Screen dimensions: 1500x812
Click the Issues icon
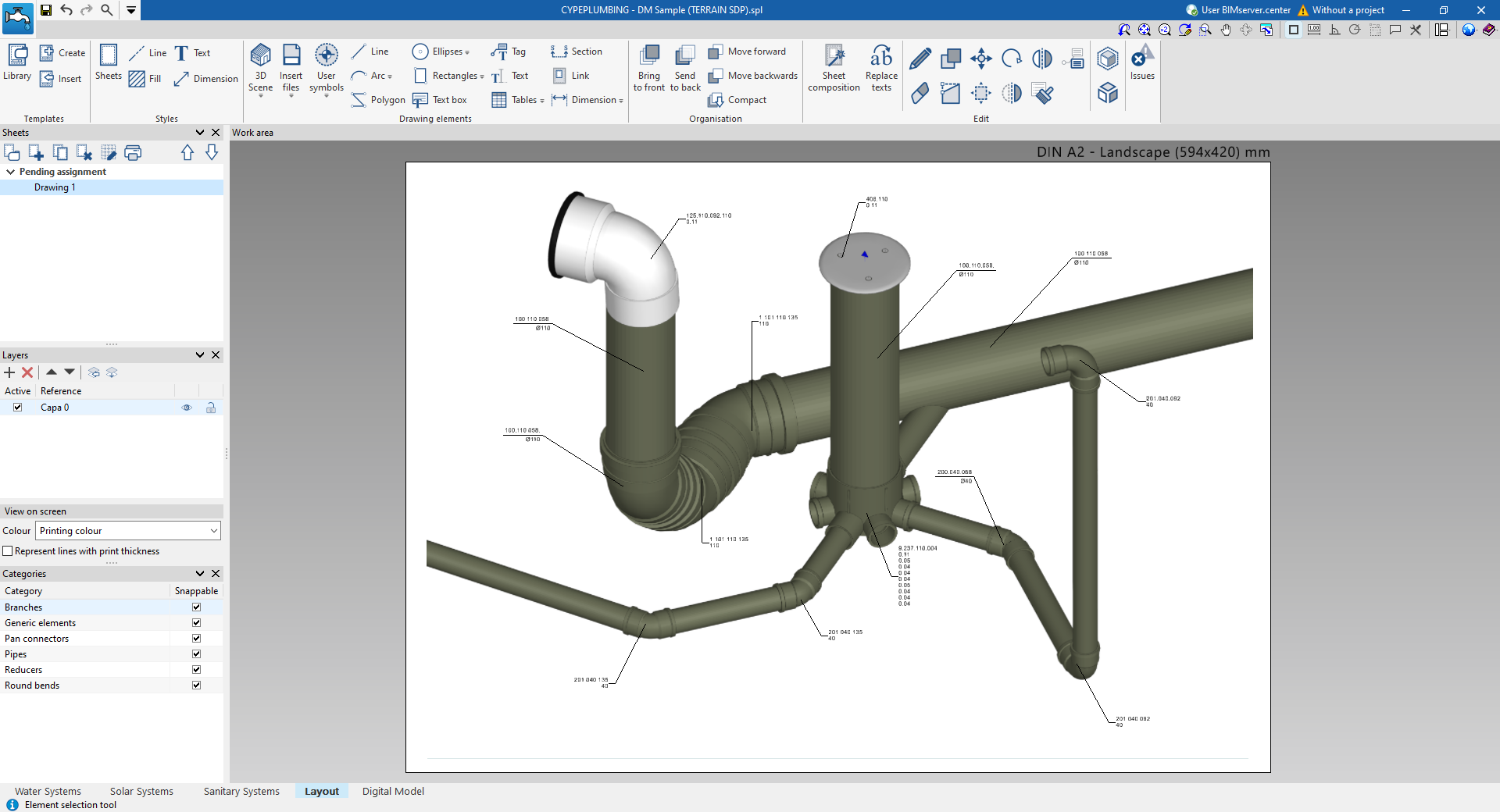pos(1141,58)
